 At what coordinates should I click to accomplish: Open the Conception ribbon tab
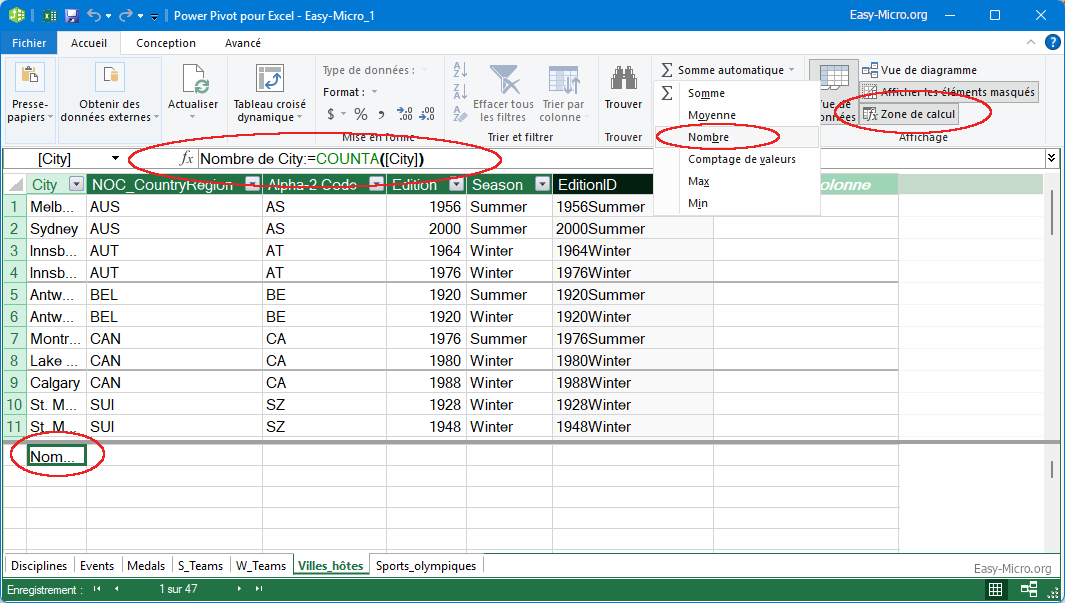click(166, 43)
